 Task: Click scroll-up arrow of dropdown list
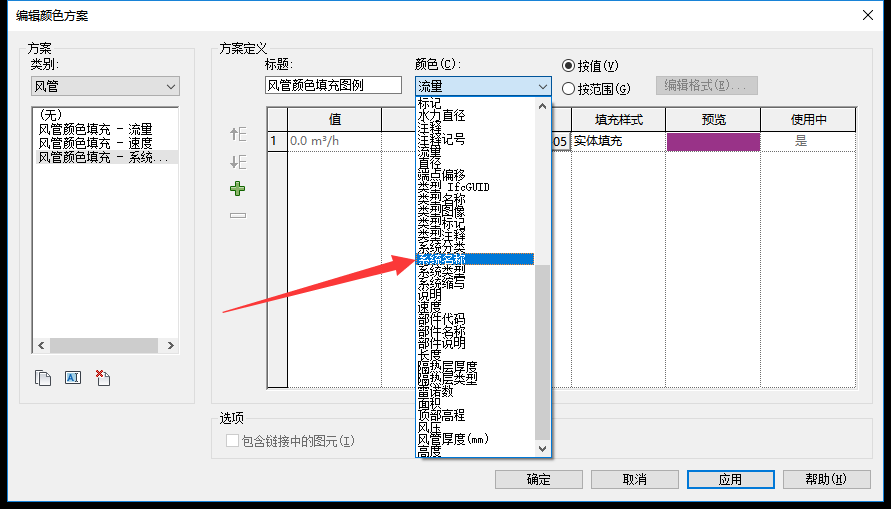coord(542,106)
